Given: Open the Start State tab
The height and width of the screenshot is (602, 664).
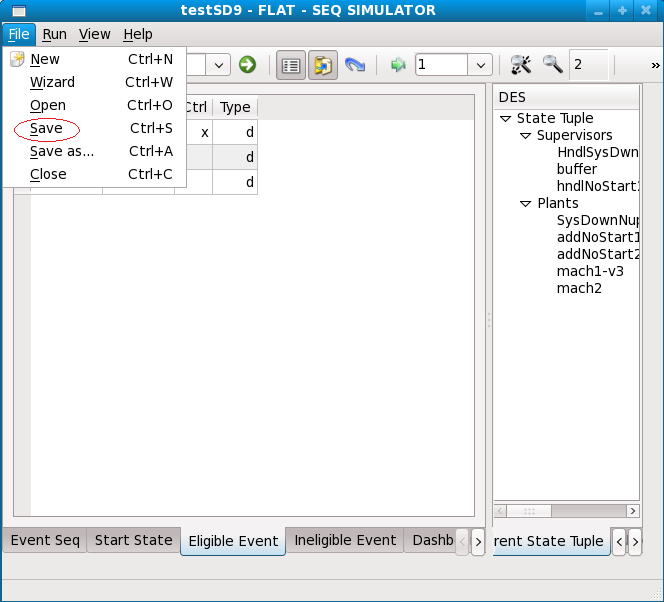Looking at the screenshot, I should pos(133,540).
